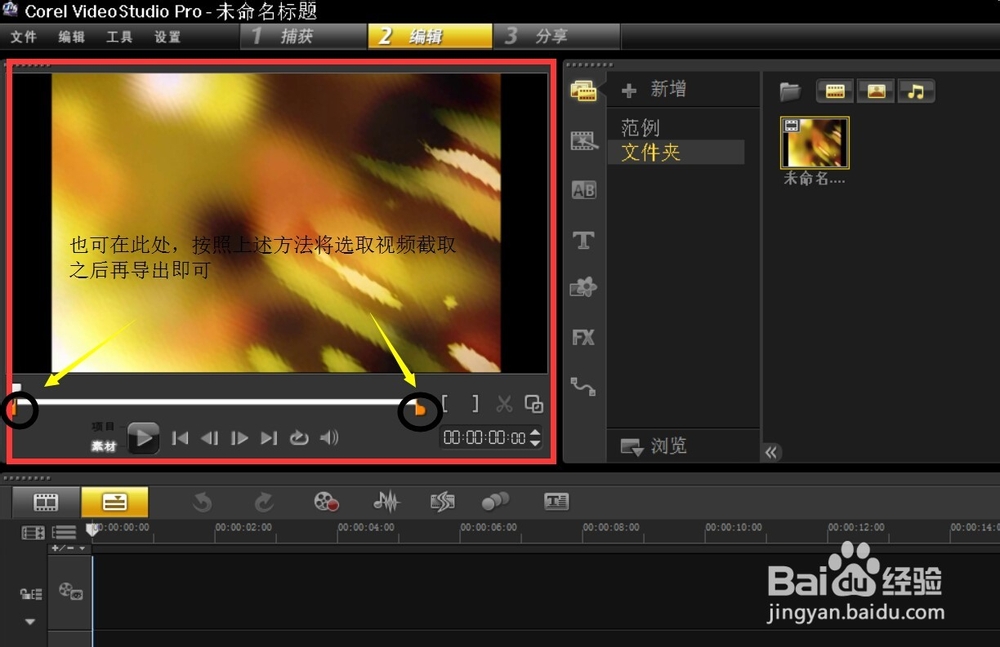Open the AB Title library icon
1000x647 pixels.
[x=584, y=190]
